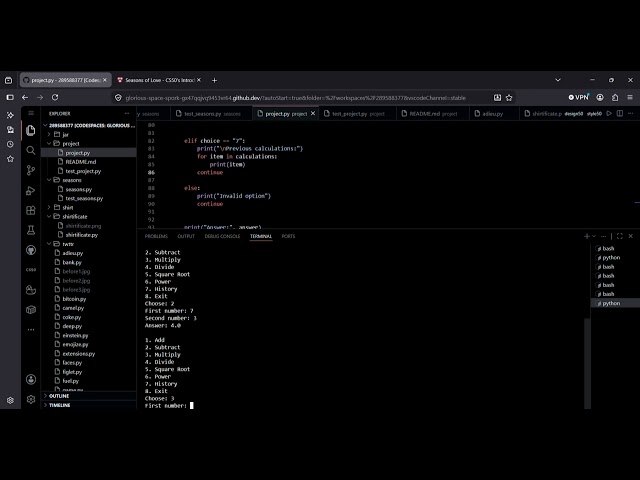Close the project.py editor tab
This screenshot has width=640, height=480.
pos(313,113)
